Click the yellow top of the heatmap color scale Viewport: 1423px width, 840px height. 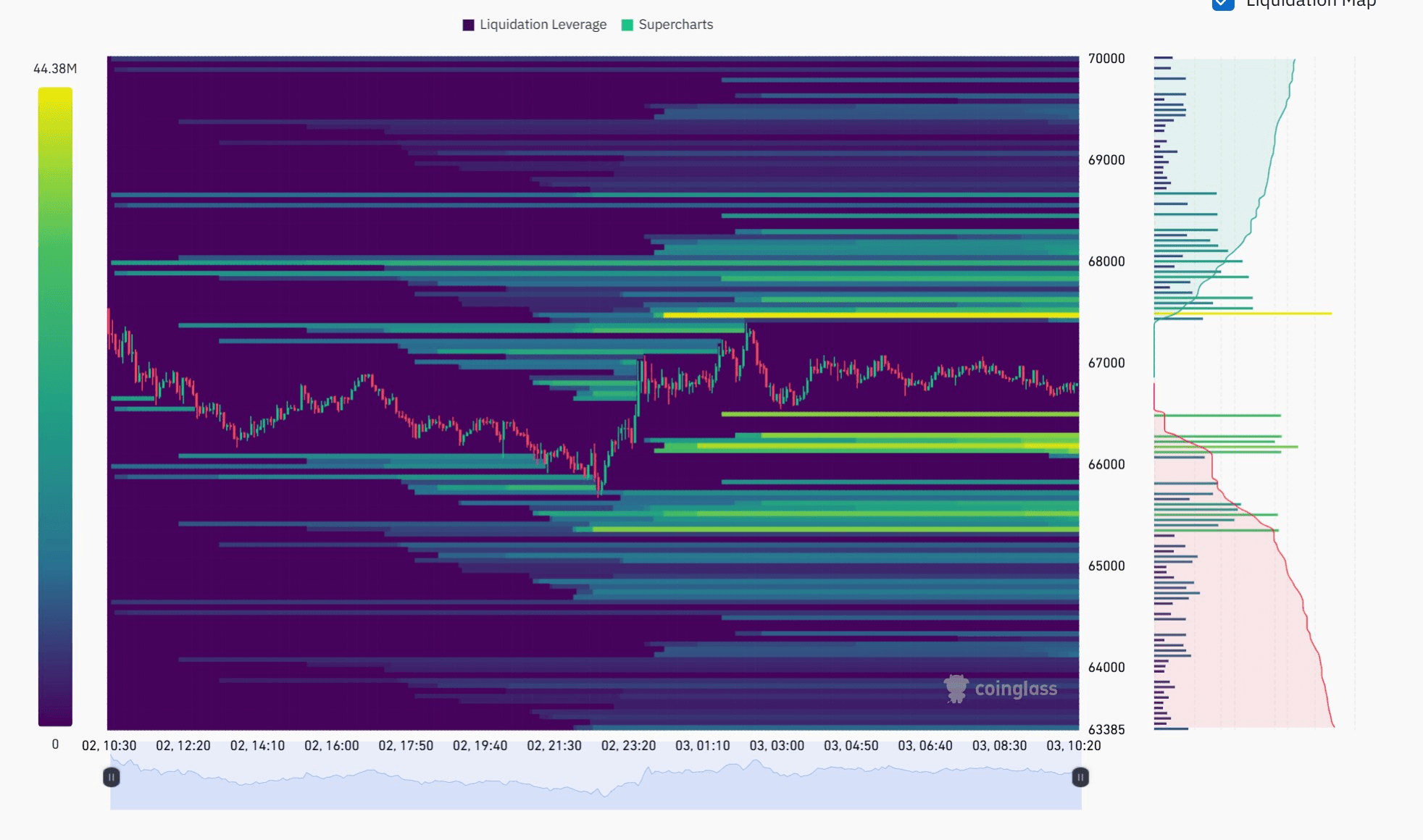click(x=55, y=94)
